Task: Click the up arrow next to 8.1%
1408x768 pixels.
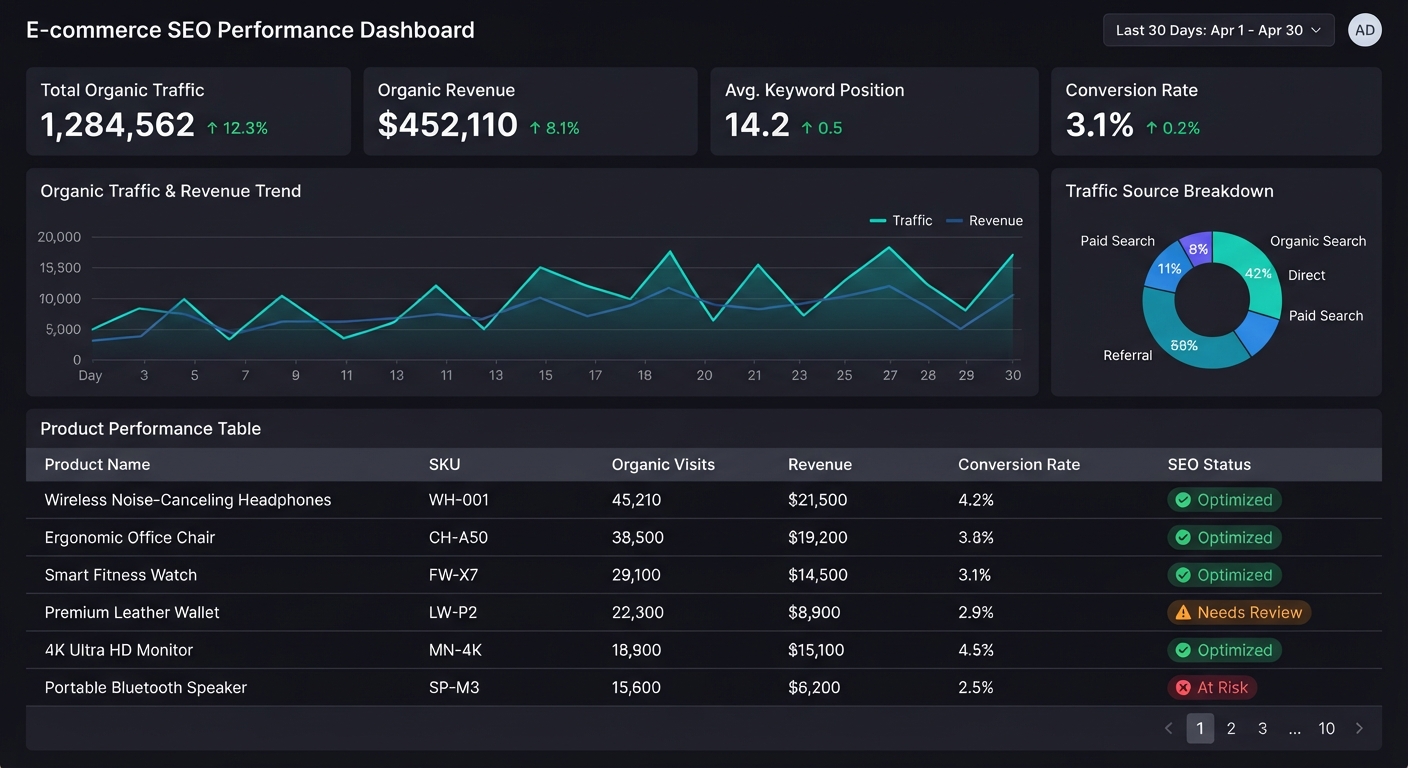Action: tap(535, 128)
